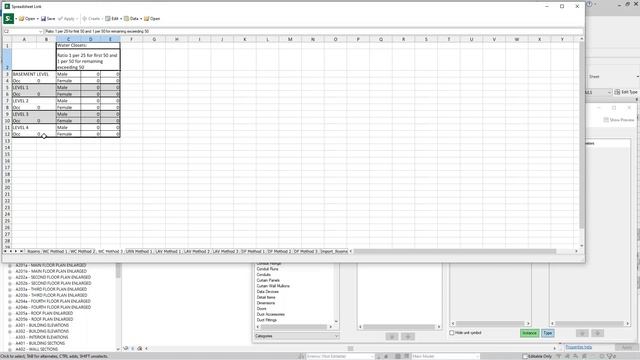Image resolution: width=640 pixels, height=360 pixels.
Task: Switch to the Rooms sheet tab
Action: [x=33, y=251]
